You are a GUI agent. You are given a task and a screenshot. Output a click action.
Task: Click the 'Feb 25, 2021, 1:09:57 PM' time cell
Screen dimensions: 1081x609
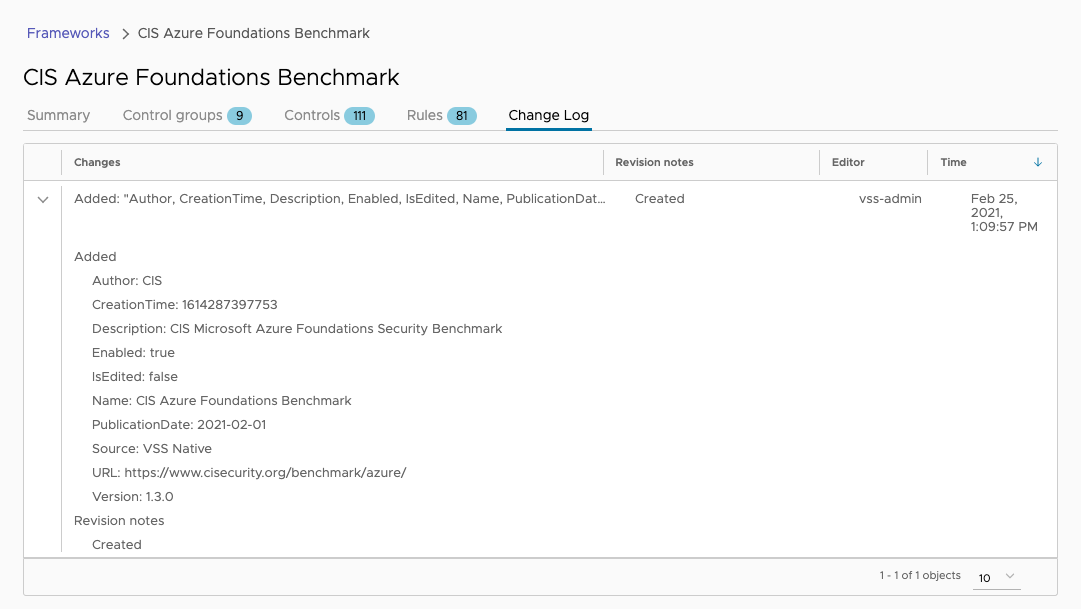coord(1004,212)
